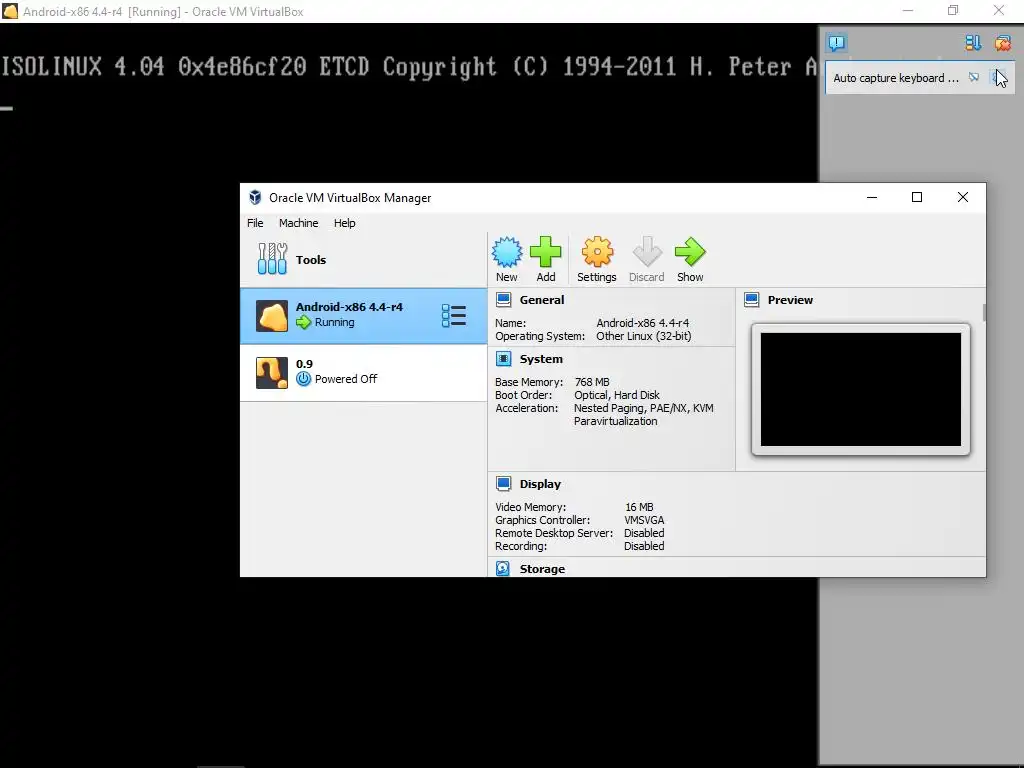1024x768 pixels.
Task: Click the General section monitor icon
Action: pos(504,300)
